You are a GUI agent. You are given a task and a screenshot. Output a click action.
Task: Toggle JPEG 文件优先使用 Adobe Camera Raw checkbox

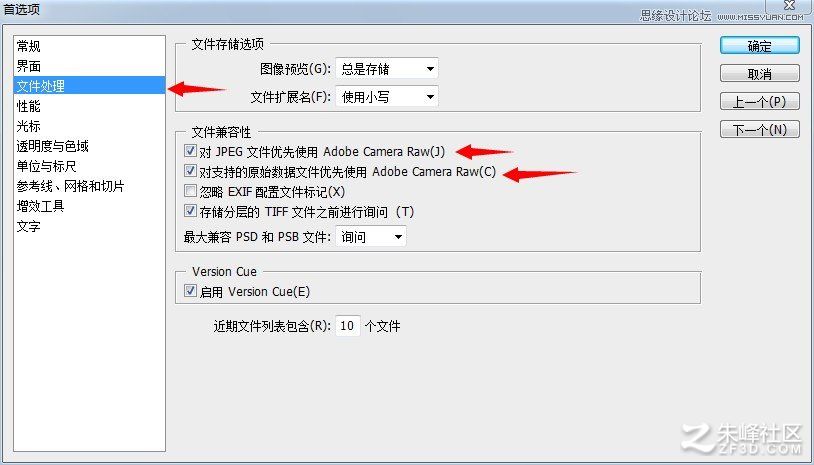(191, 151)
